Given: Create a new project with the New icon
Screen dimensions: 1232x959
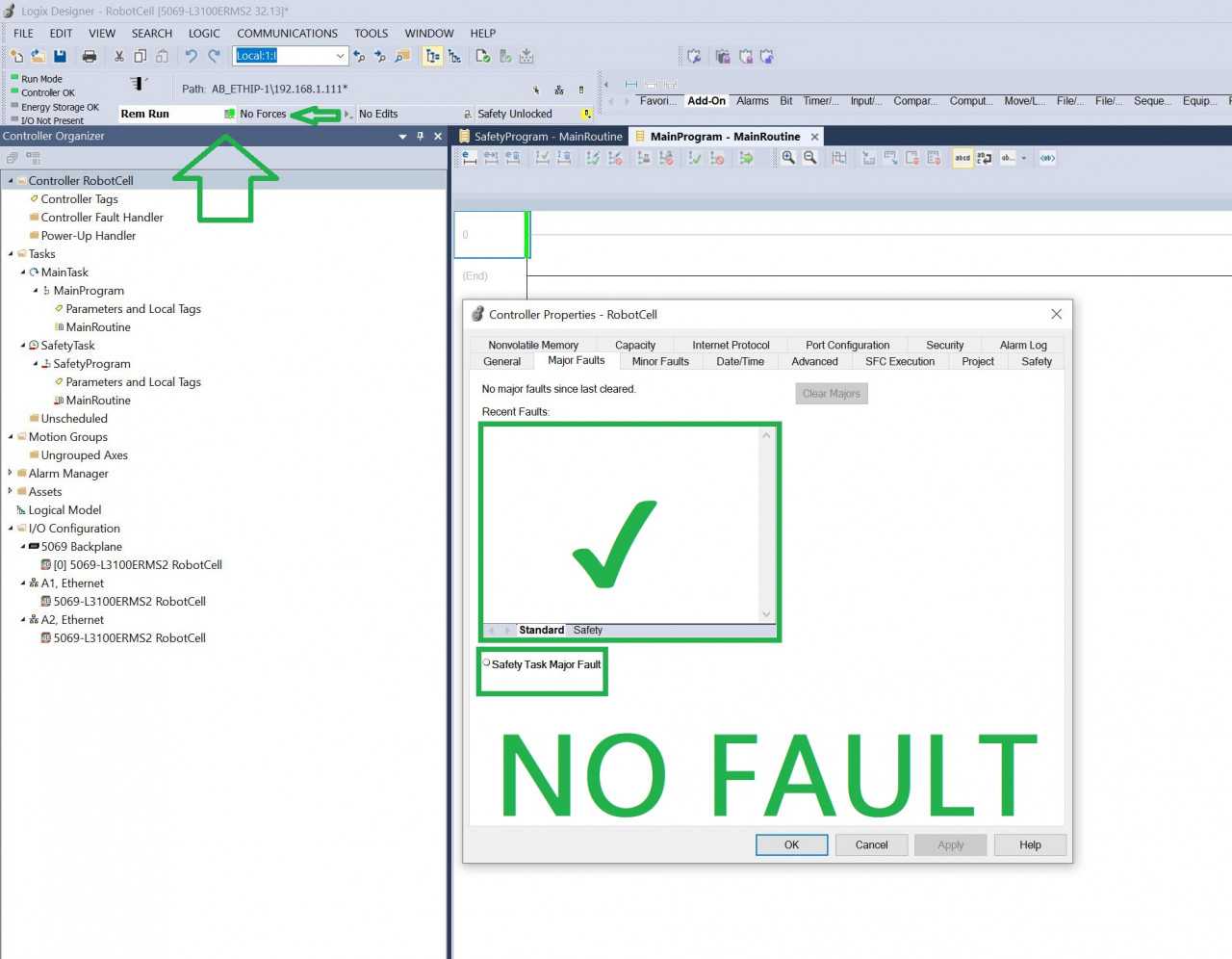Looking at the screenshot, I should point(16,57).
